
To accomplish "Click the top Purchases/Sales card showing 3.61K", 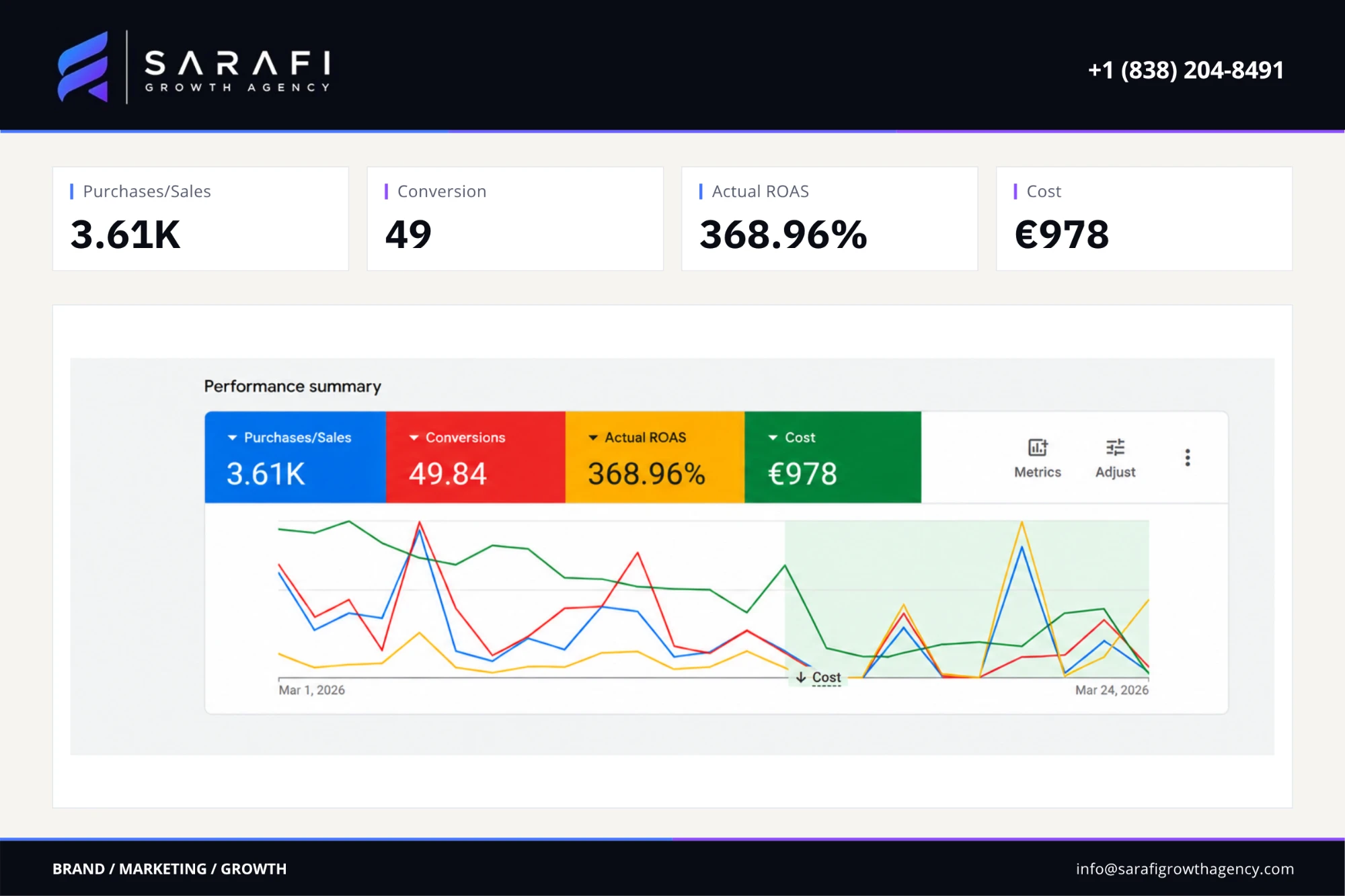I will (x=200, y=219).
